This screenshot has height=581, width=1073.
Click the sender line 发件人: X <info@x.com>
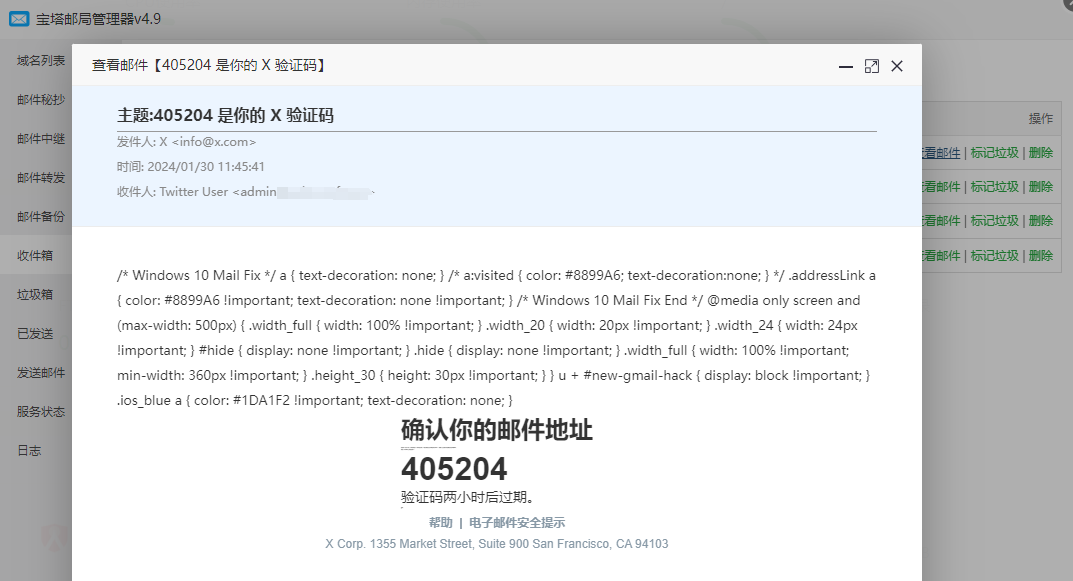point(186,142)
